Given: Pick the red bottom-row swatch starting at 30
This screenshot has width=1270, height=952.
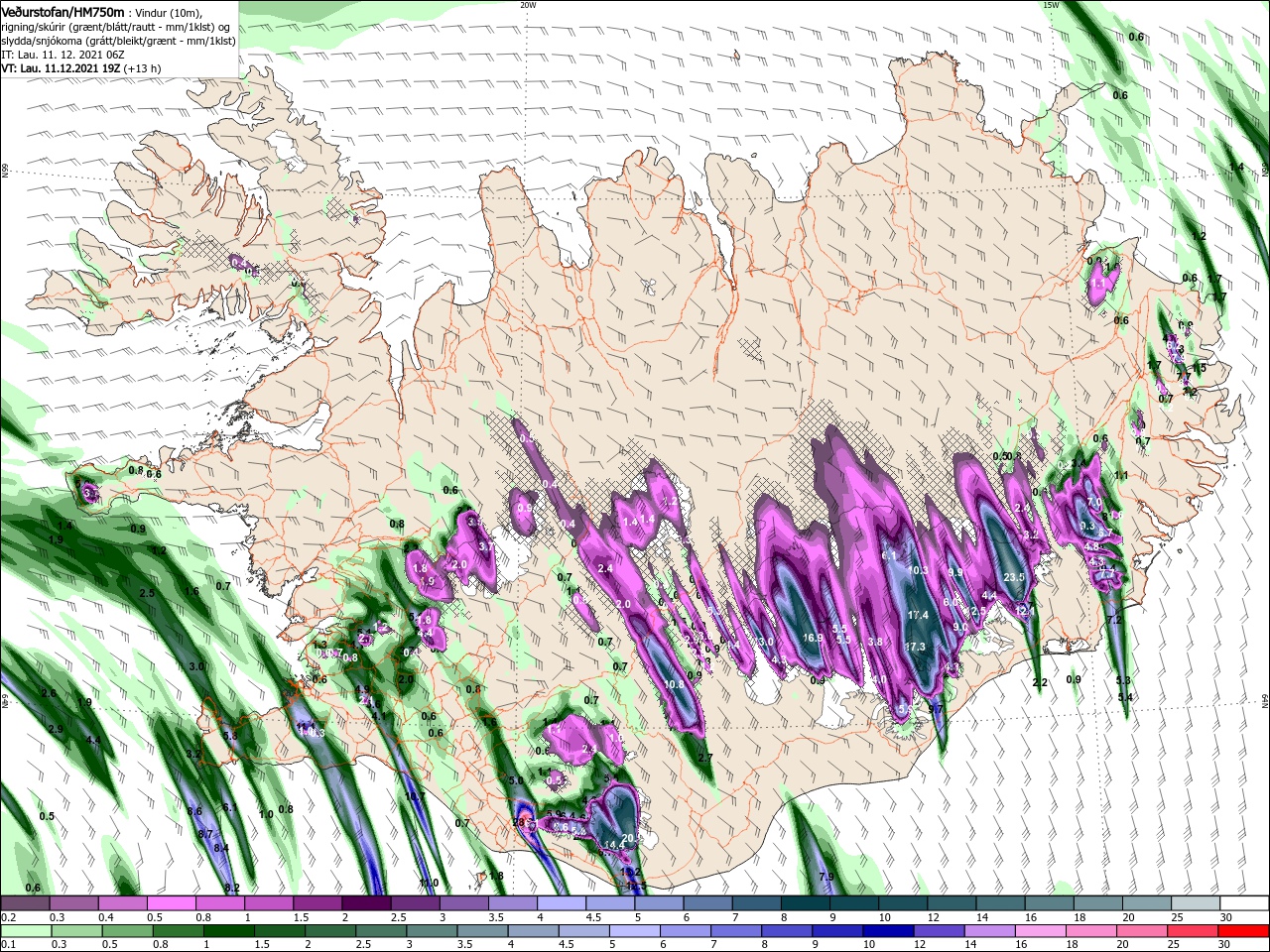Looking at the screenshot, I should click(x=1244, y=931).
